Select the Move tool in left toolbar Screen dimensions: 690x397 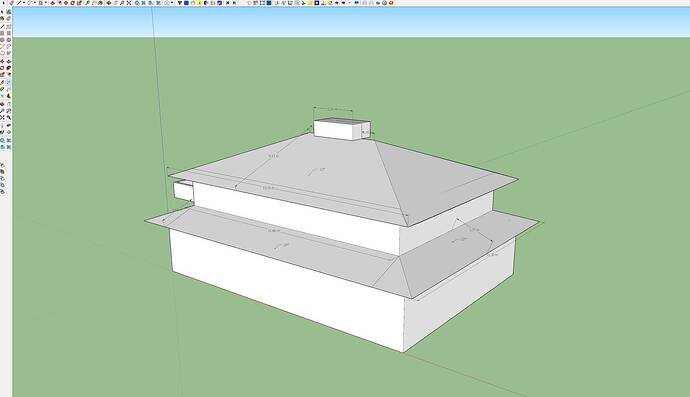pyautogui.click(x=2, y=62)
